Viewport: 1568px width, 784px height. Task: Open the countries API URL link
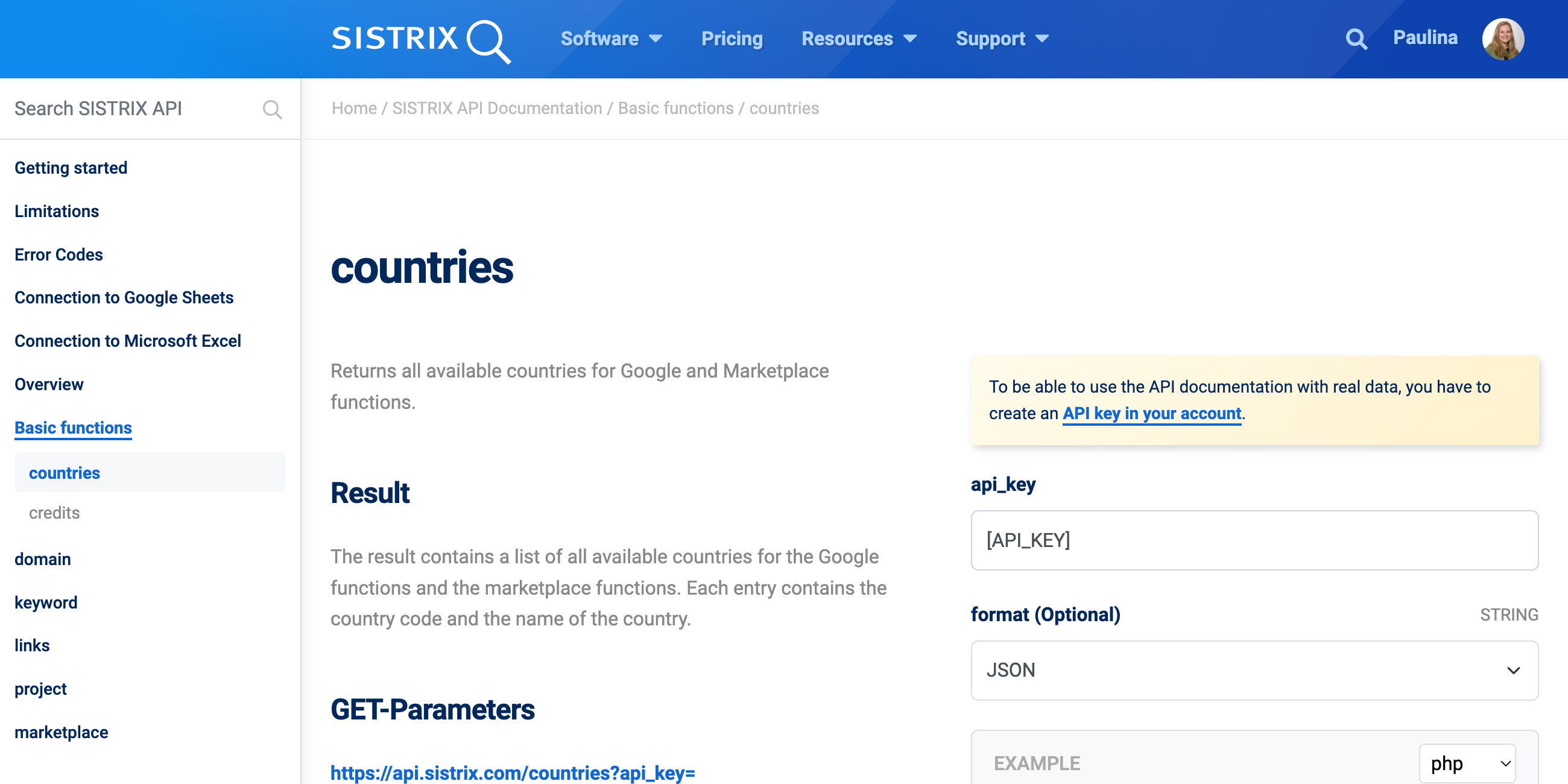512,773
